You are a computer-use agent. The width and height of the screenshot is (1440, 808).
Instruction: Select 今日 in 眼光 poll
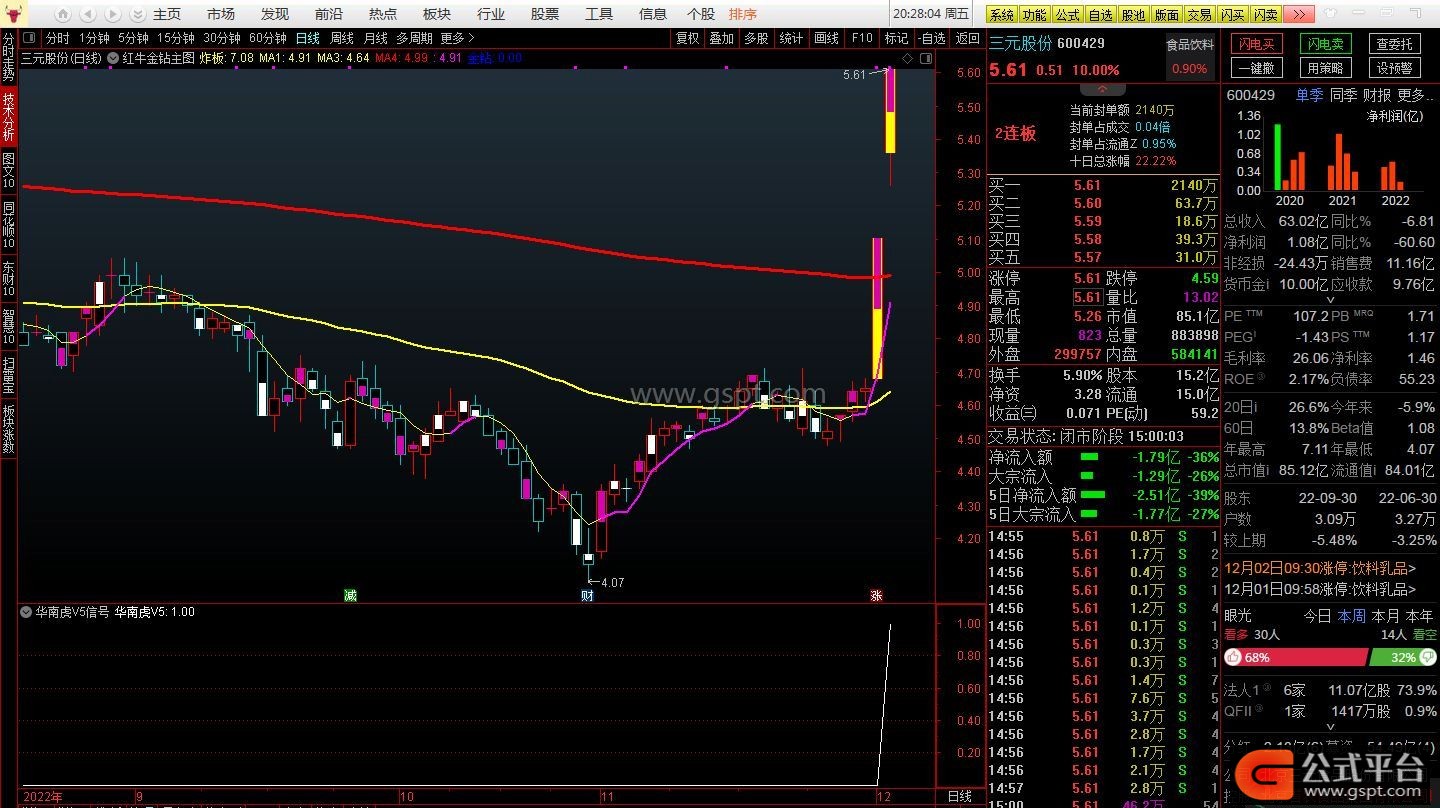(1317, 616)
